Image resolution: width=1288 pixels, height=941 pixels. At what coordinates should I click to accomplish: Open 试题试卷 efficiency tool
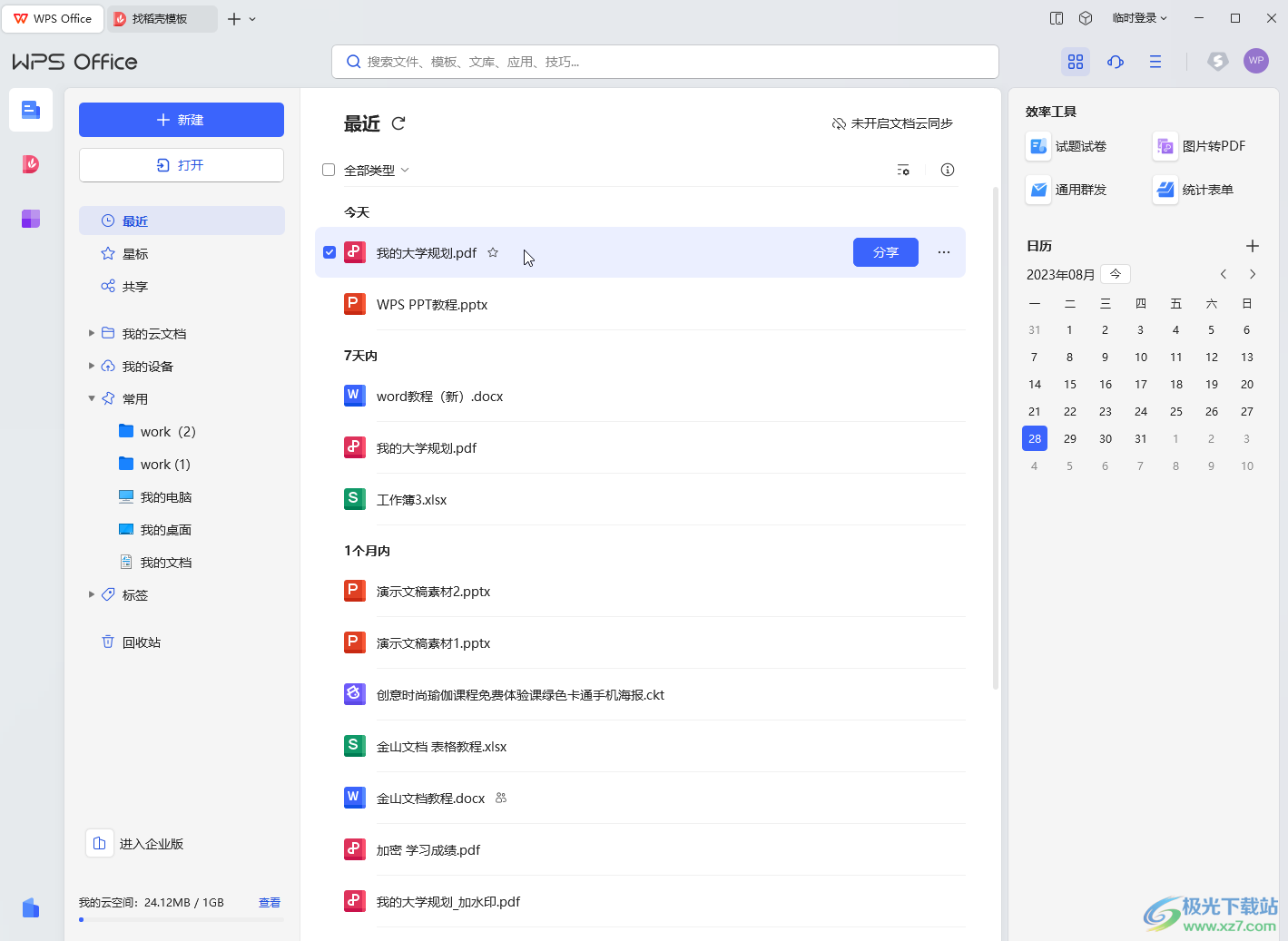1067,146
